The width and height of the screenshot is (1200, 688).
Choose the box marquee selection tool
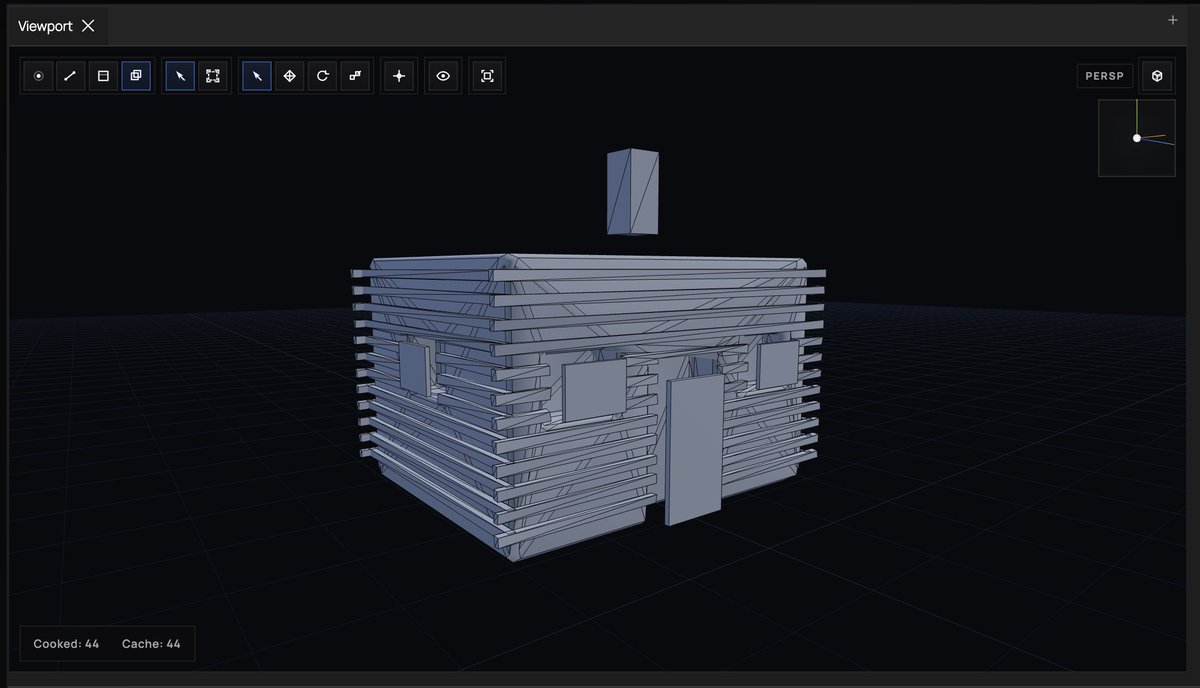(x=213, y=76)
